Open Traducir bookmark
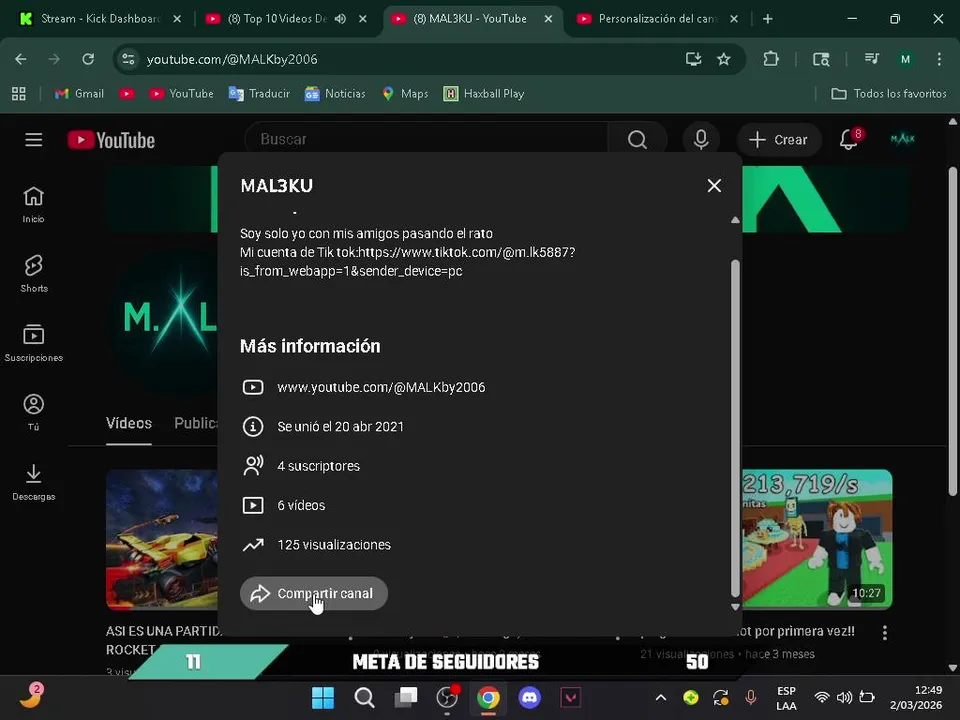960x720 pixels. [259, 94]
